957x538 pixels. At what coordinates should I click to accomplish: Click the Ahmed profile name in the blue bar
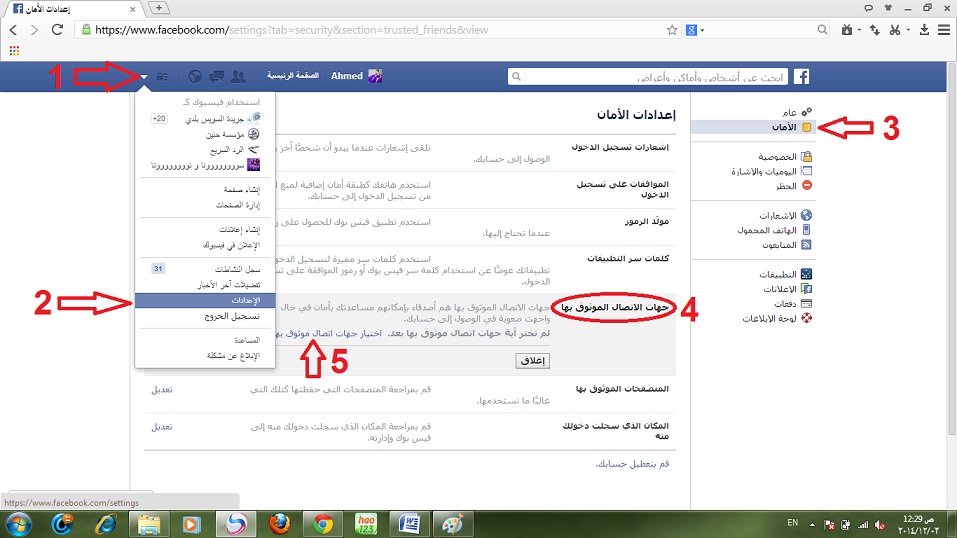[347, 76]
